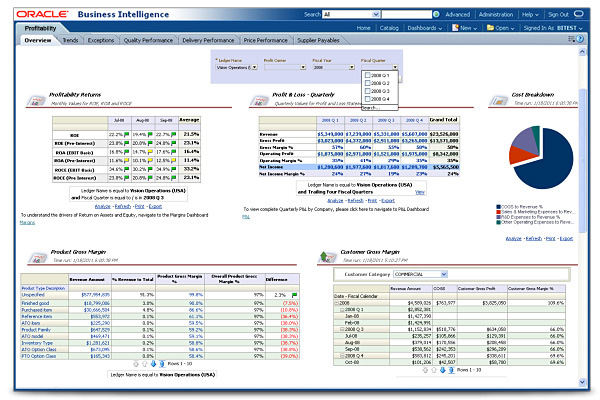Click the Margins link

pos(27,222)
